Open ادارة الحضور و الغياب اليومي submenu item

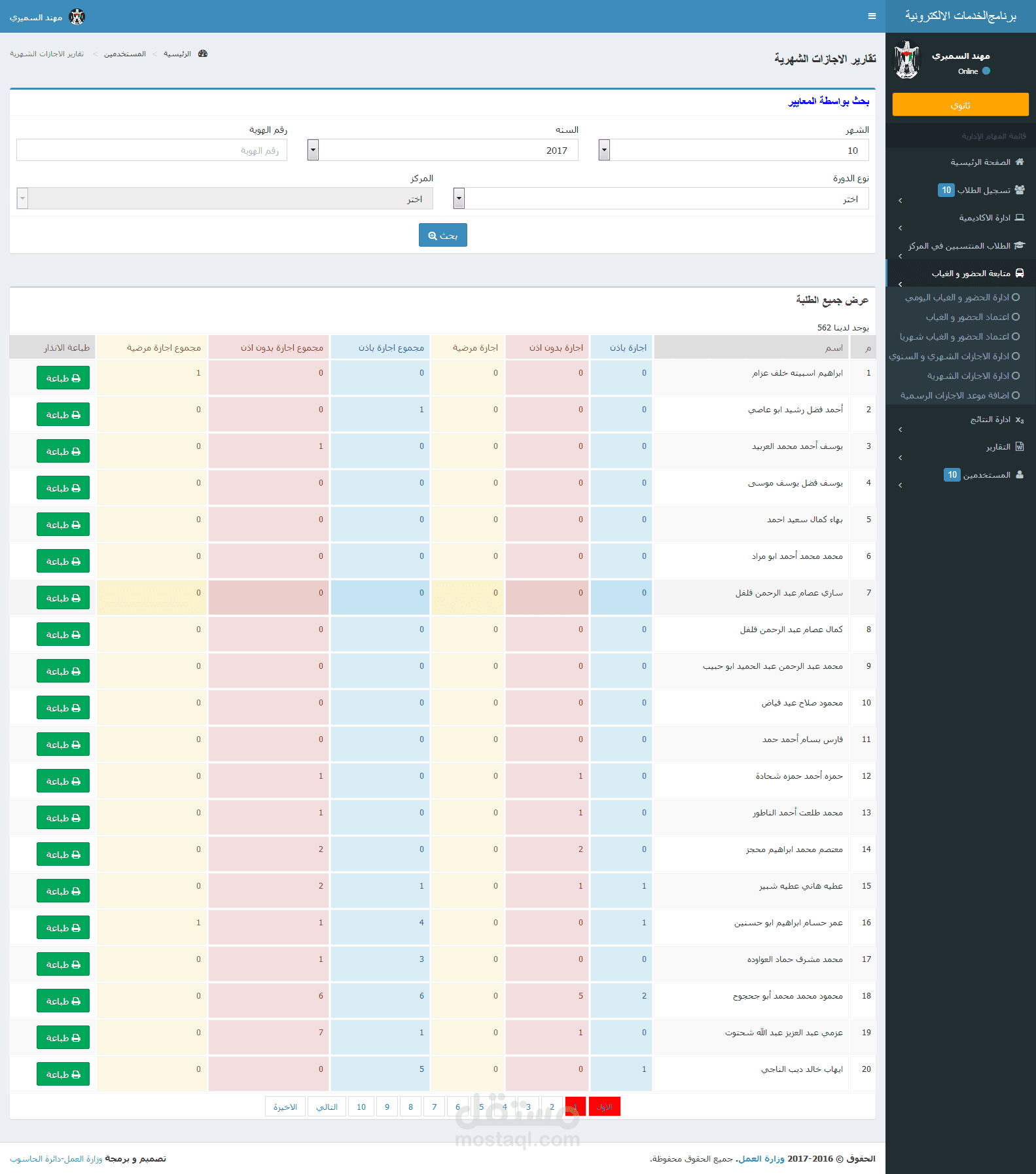[962, 297]
